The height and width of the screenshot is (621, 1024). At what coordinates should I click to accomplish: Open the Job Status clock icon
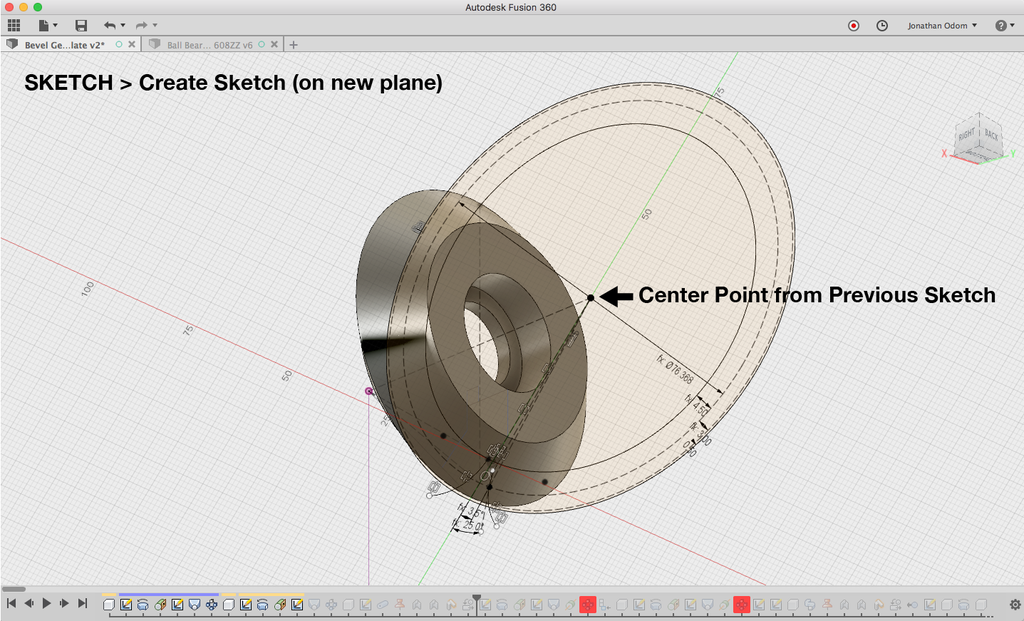pos(882,25)
